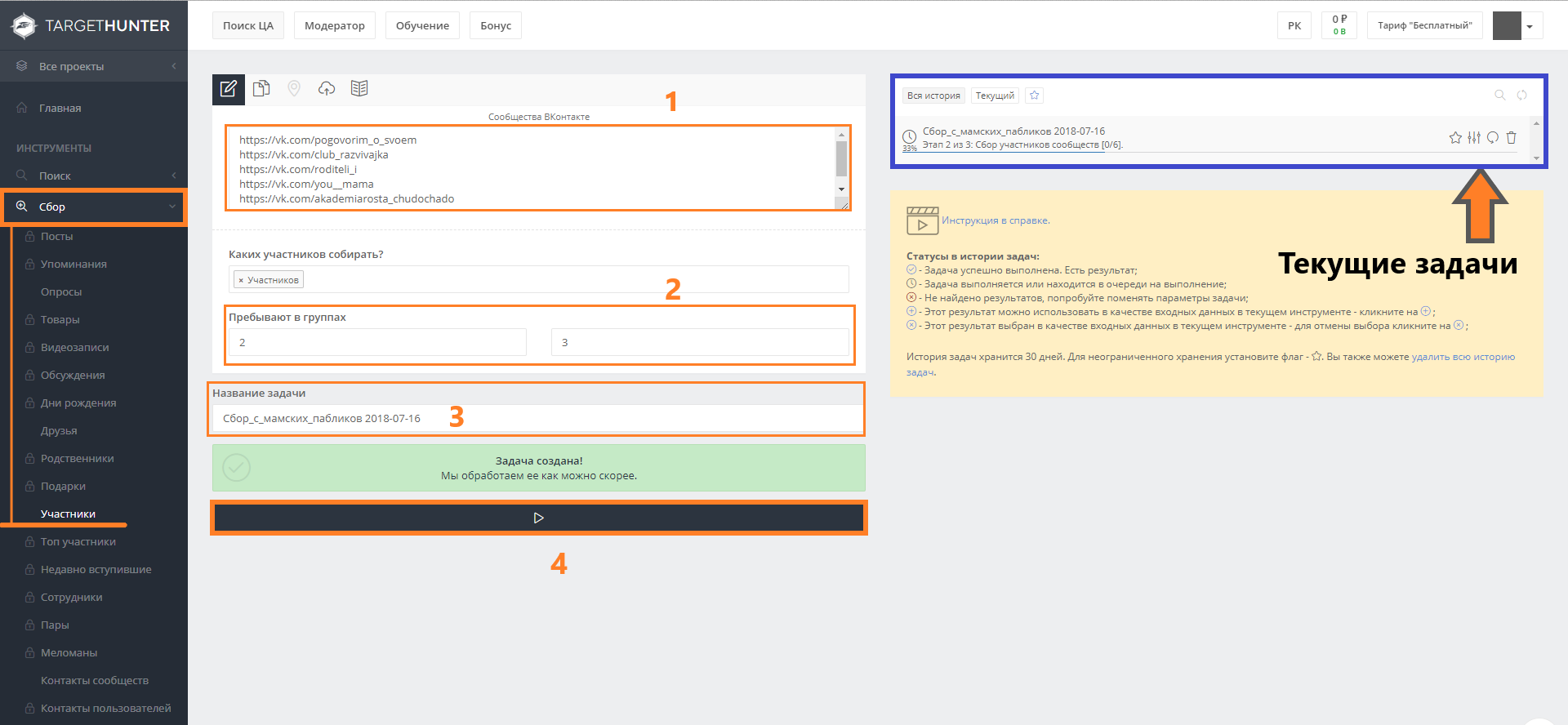The image size is (1568, 725).
Task: Open Обсуждения in sidebar
Action: (73, 375)
